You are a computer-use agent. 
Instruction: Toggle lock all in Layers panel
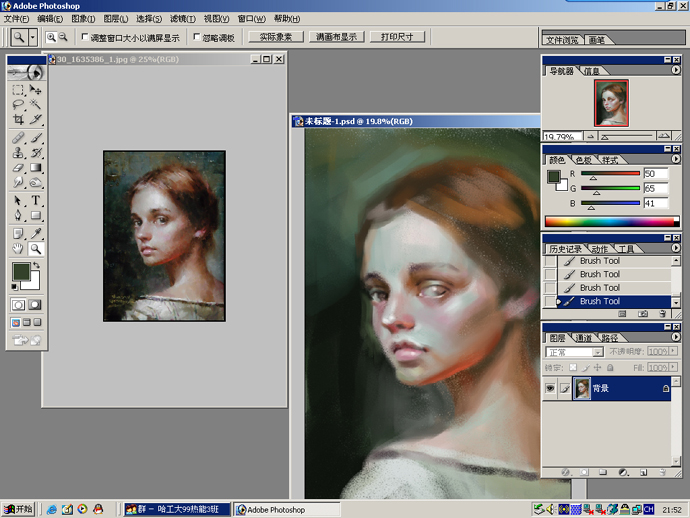610,367
